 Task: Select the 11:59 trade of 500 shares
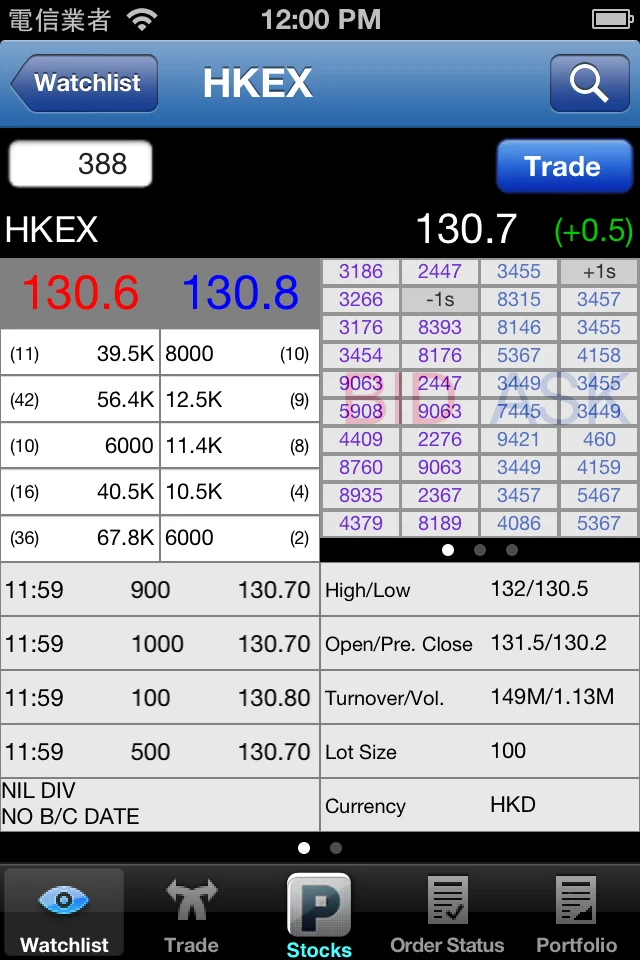coord(160,751)
